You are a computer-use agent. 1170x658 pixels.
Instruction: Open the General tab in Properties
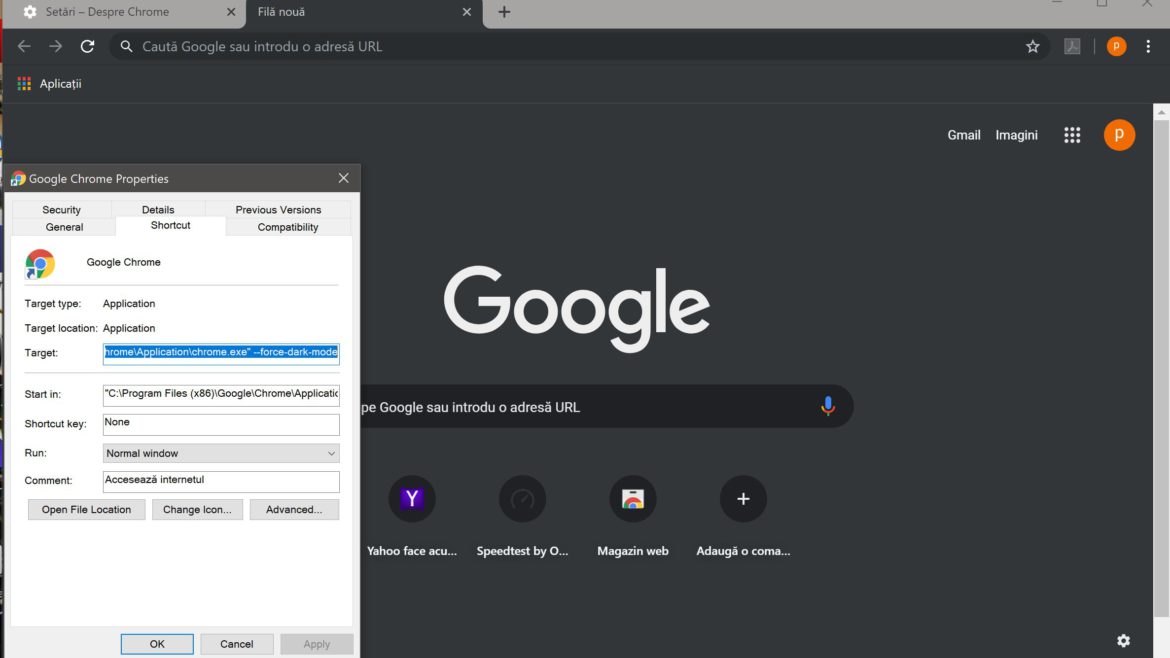(64, 227)
